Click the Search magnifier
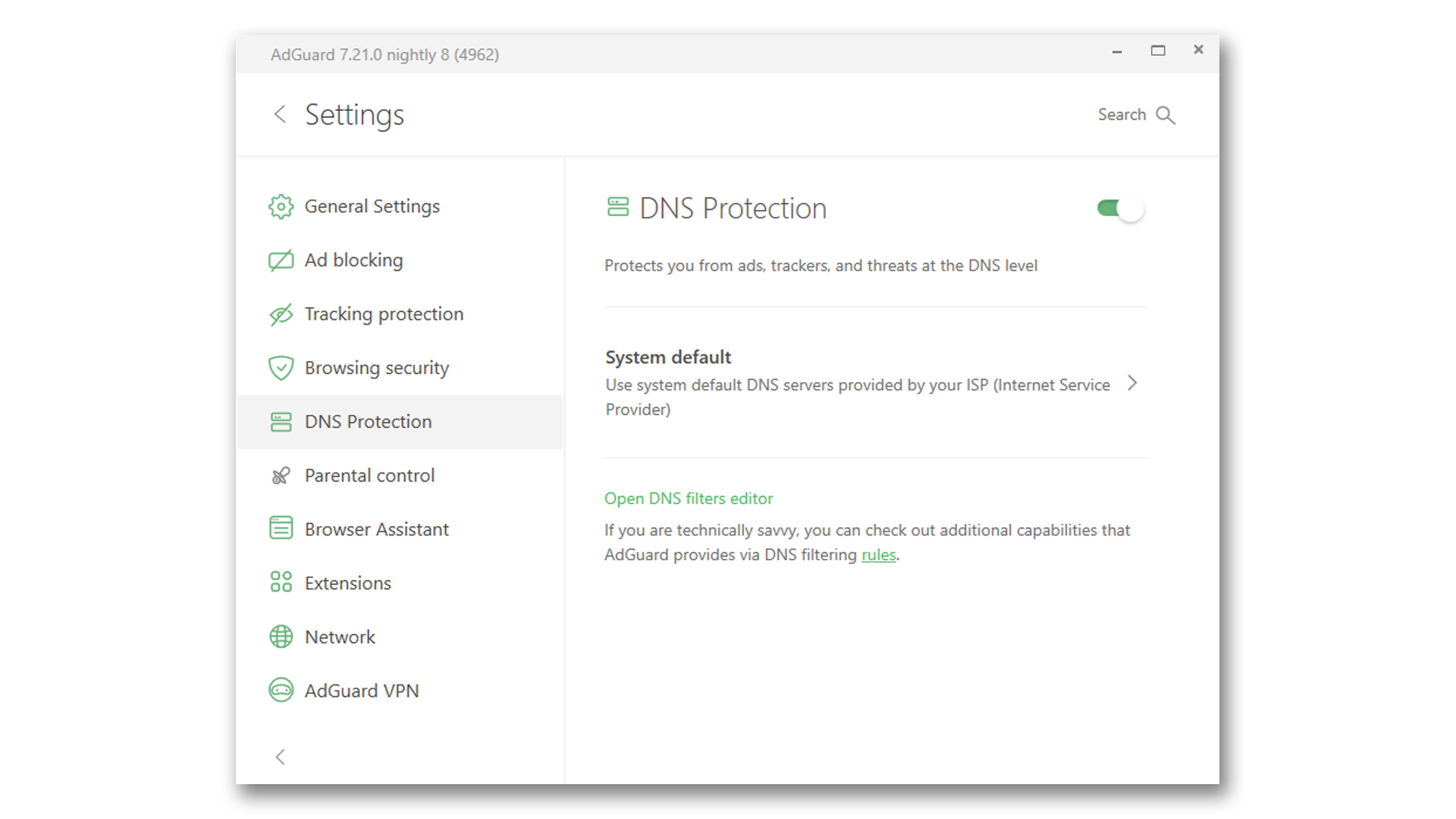The image size is (1456, 819). click(1166, 115)
